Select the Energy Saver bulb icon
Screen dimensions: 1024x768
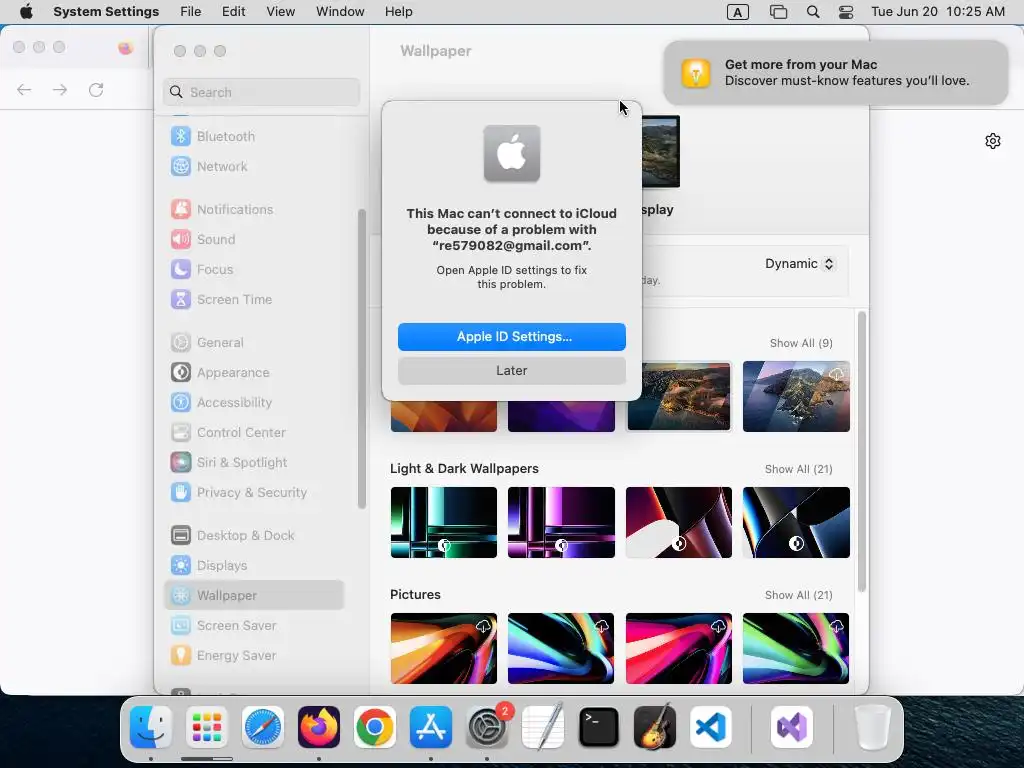(181, 656)
